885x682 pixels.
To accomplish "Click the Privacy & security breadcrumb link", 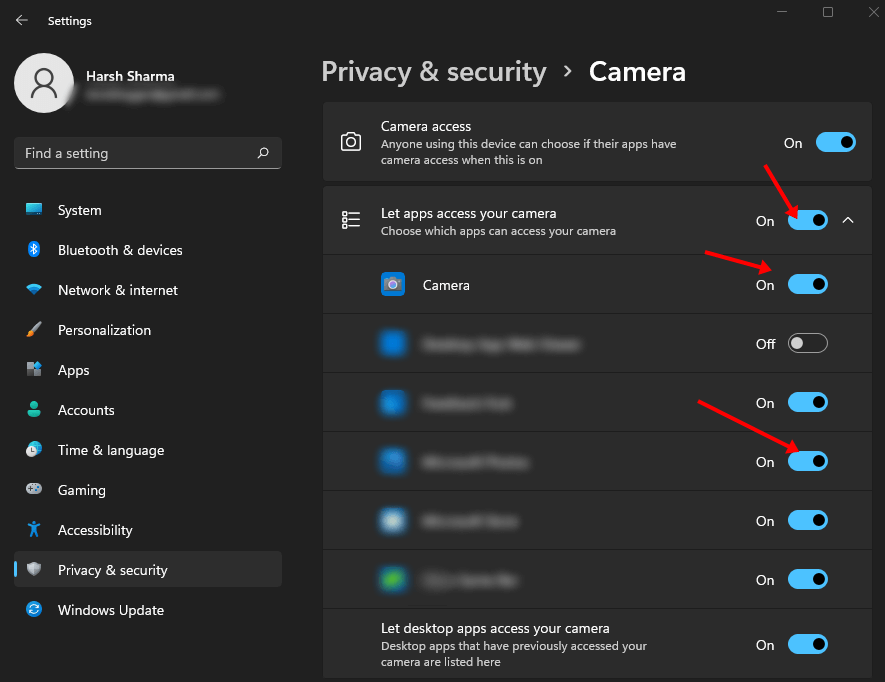I will 434,72.
